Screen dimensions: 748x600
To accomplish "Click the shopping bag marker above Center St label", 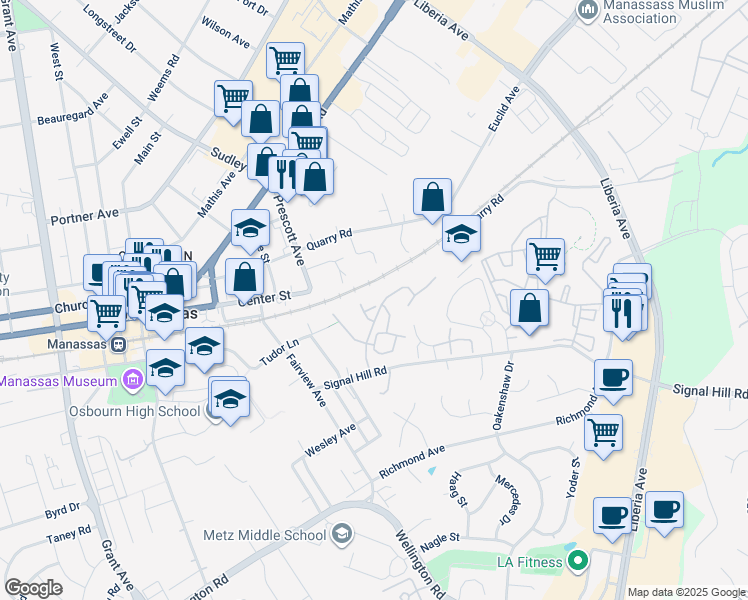I will tap(244, 278).
